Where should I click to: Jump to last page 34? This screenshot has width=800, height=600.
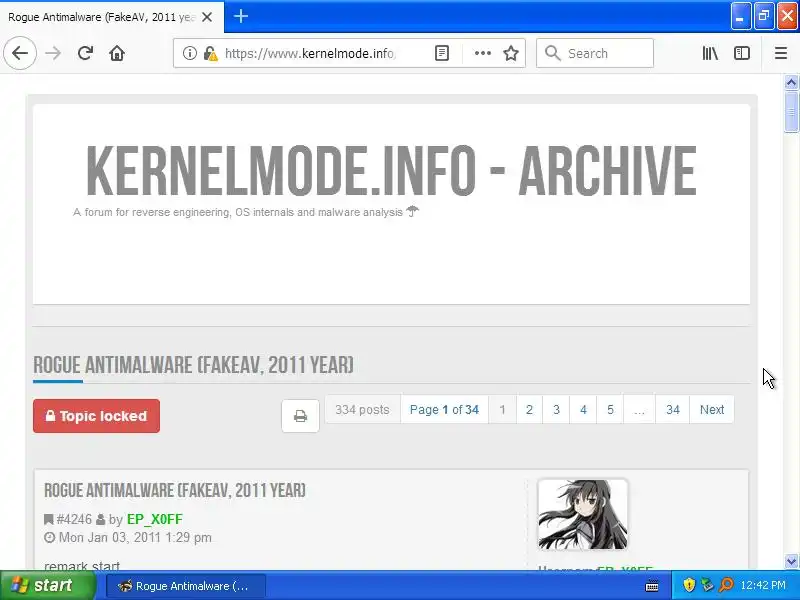coord(673,410)
